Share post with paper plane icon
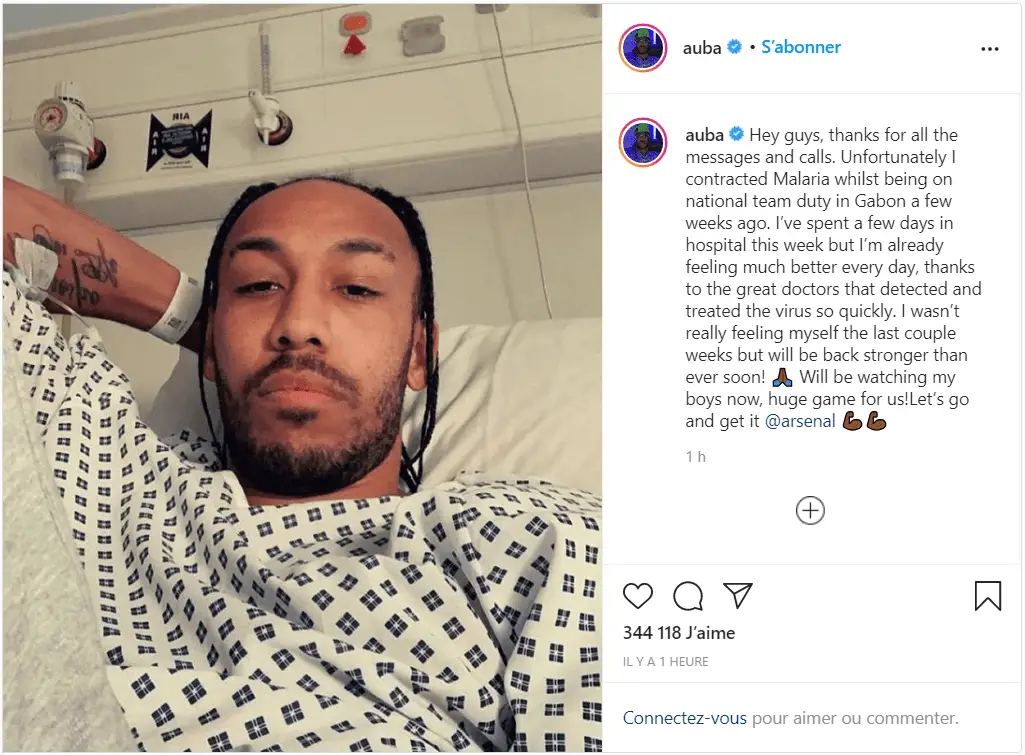1025x755 pixels. [x=738, y=596]
